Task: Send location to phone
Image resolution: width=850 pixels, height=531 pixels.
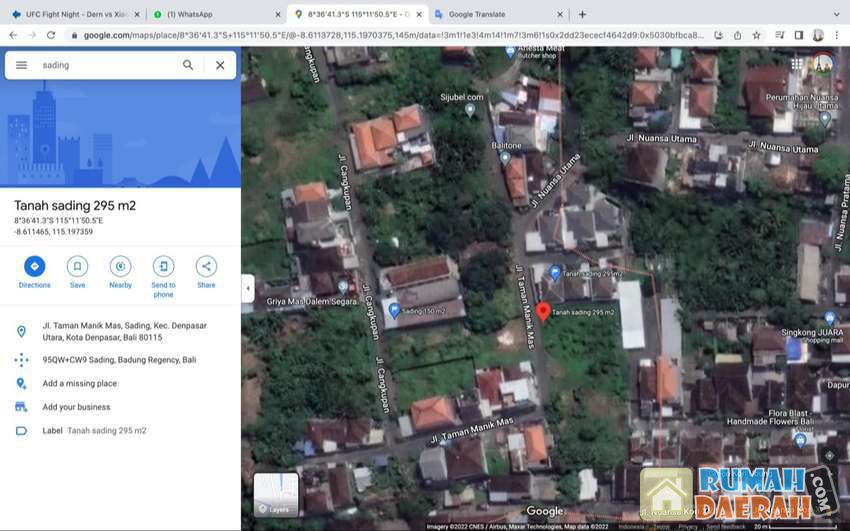Action: [163, 266]
